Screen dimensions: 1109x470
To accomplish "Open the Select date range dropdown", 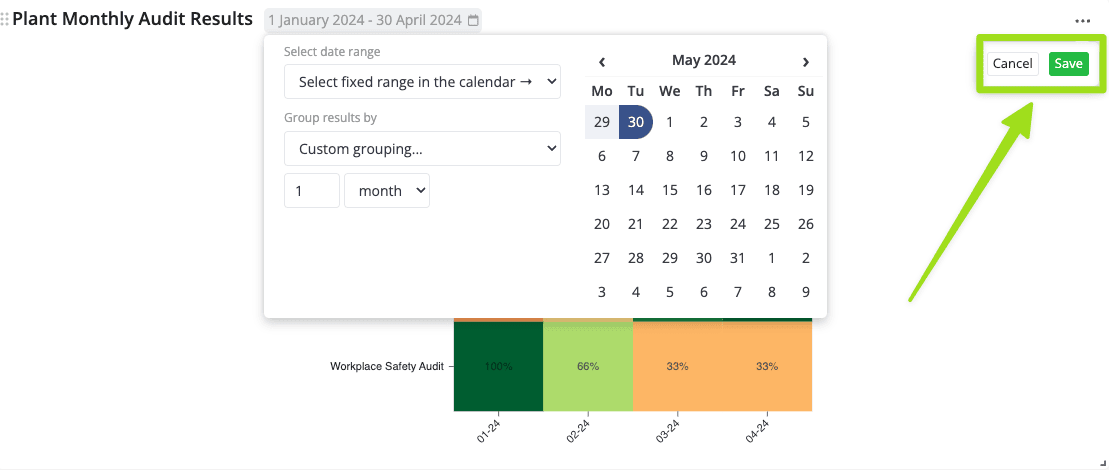I will point(422,82).
